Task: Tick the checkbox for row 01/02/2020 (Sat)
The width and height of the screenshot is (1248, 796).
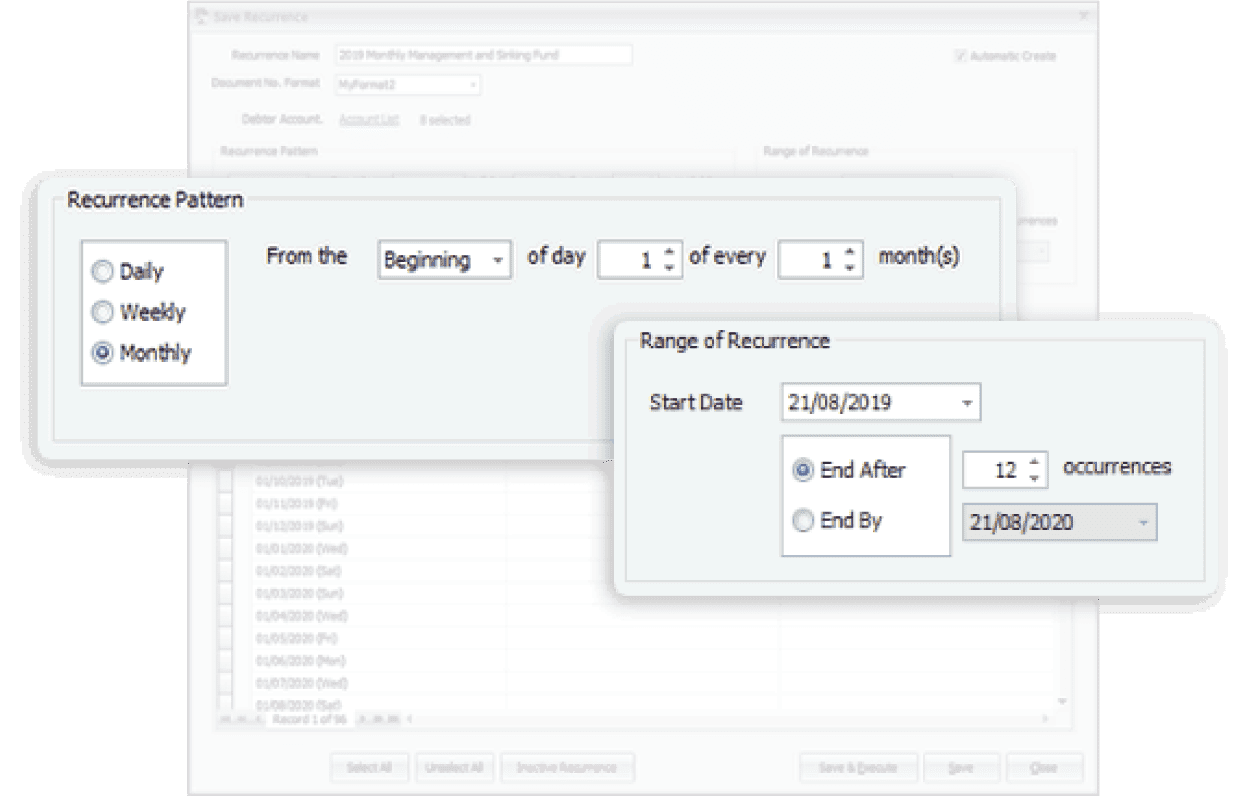Action: [225, 571]
